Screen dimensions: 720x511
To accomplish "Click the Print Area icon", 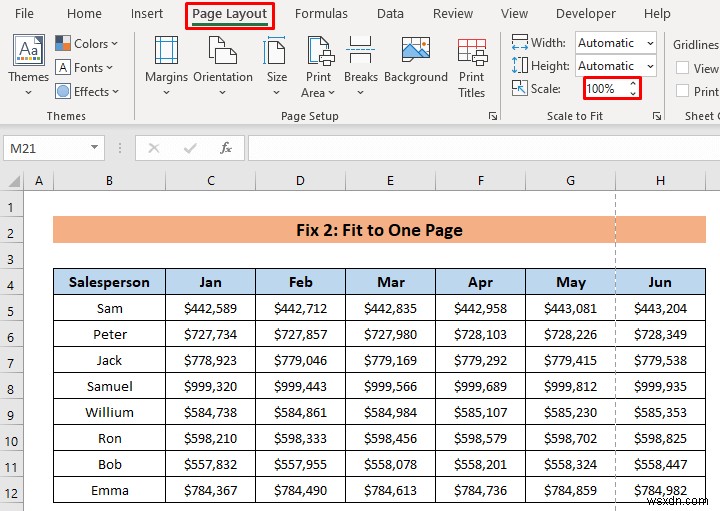I will 319,52.
